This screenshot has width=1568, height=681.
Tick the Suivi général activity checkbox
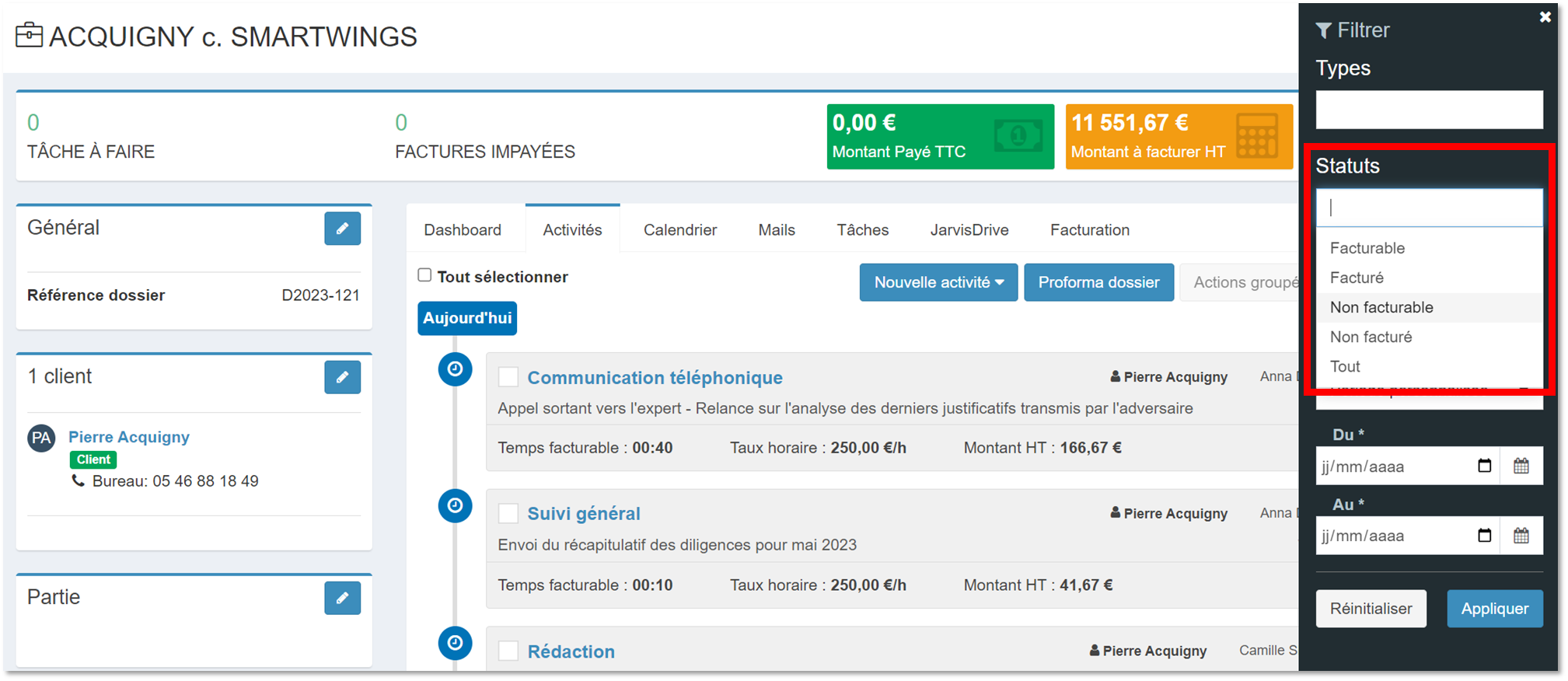508,513
